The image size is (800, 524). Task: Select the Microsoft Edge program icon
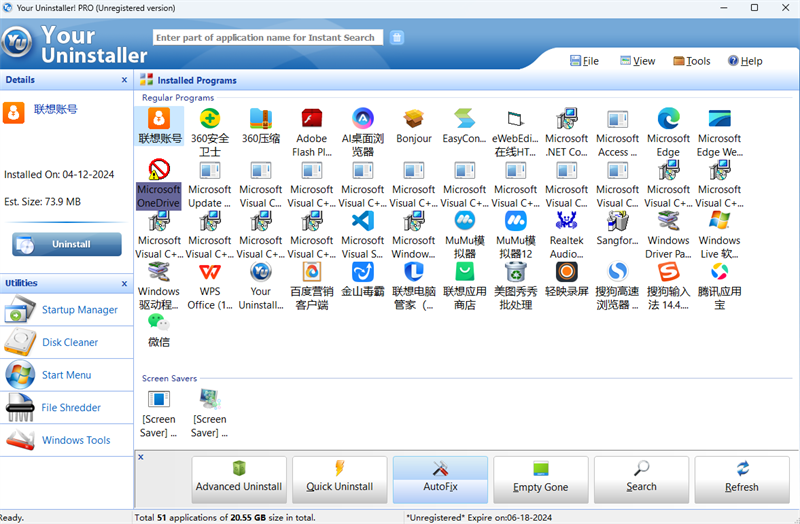tap(668, 121)
